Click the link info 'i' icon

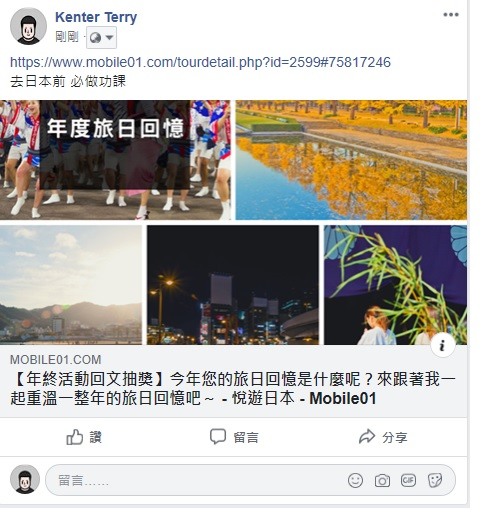[x=443, y=345]
